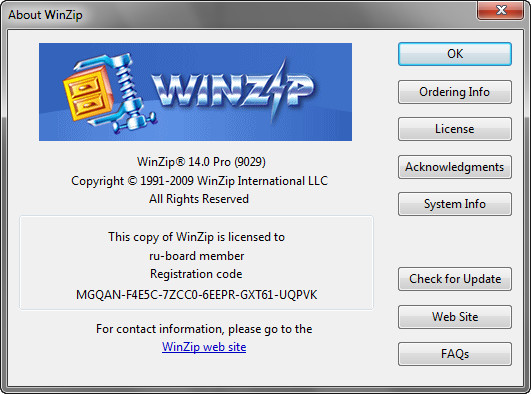Follow the WinZip web site link

click(x=204, y=347)
